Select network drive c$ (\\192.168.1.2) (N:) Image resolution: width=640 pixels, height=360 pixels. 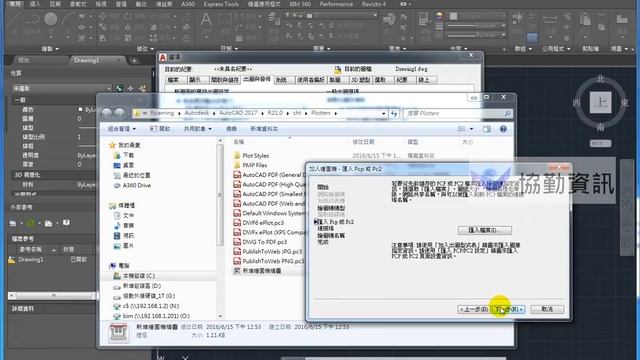tap(146, 306)
